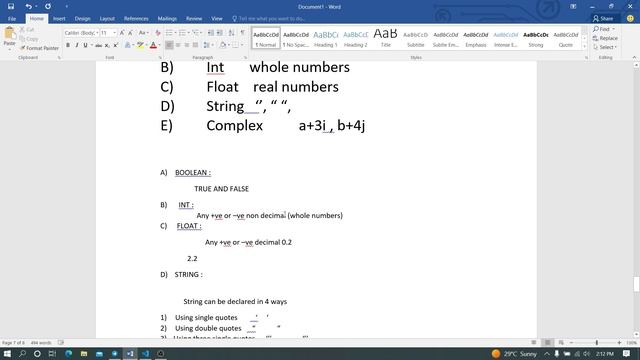Save the document with floppy icon

[x=11, y=7]
